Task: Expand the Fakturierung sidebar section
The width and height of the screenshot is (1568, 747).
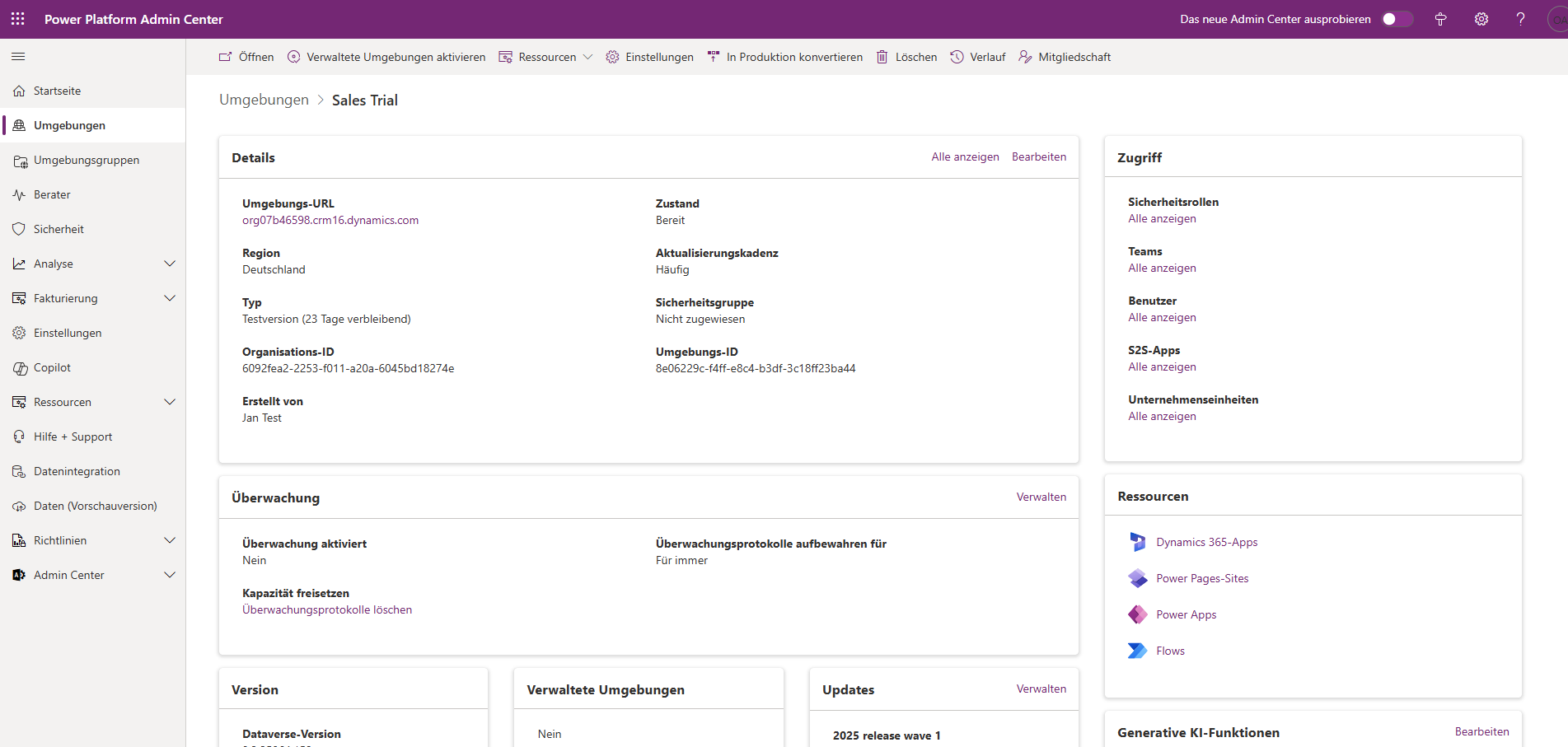Action: coord(170,298)
